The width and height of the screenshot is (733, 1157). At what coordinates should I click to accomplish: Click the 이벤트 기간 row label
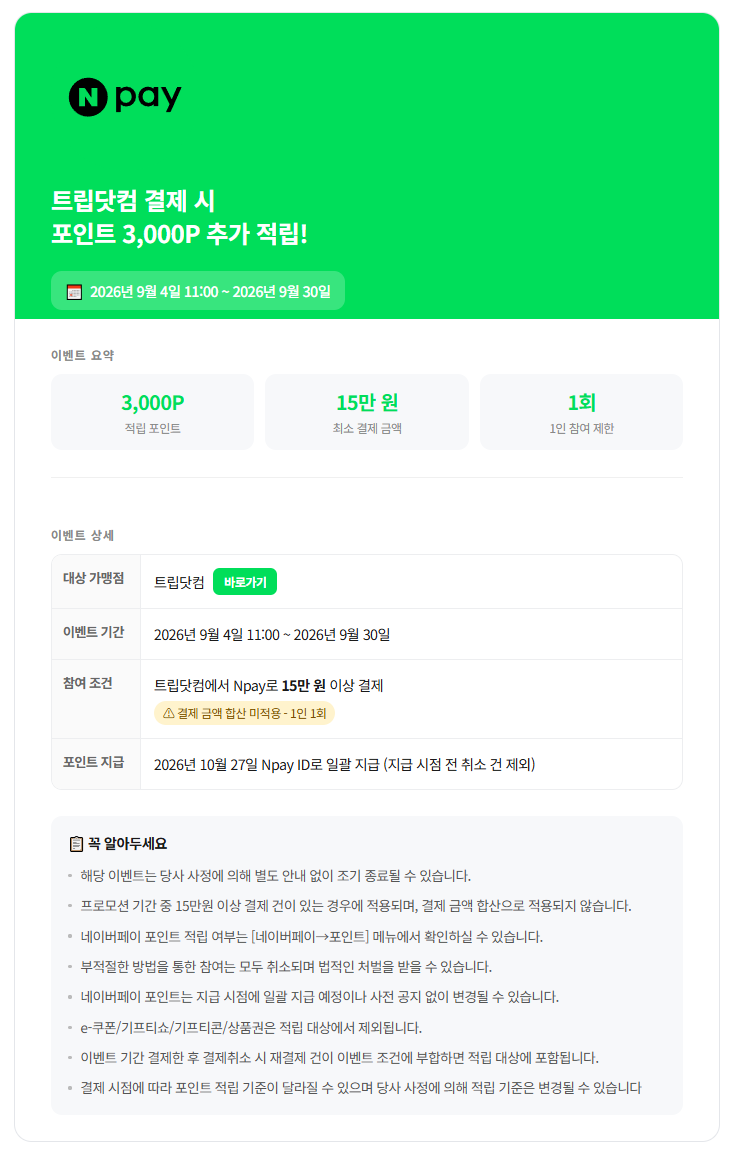coord(94,632)
